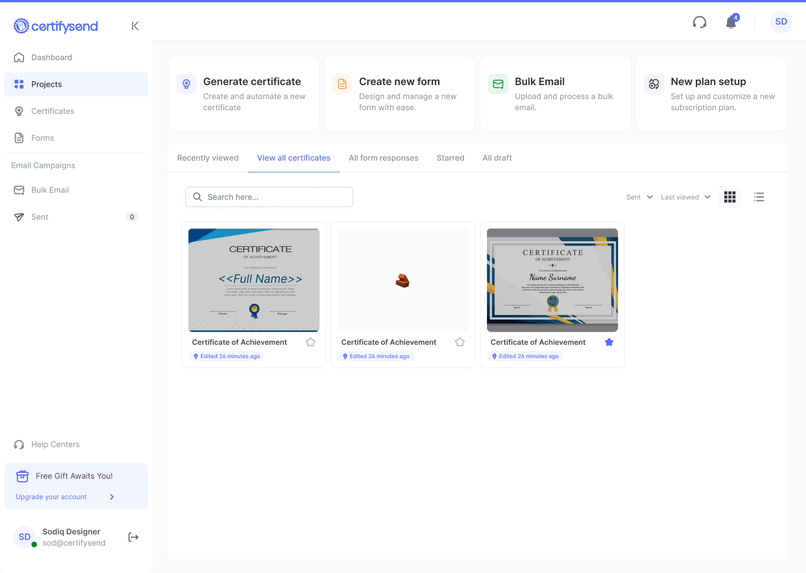
Task: Click the Help Centers headset icon
Action: (x=19, y=445)
